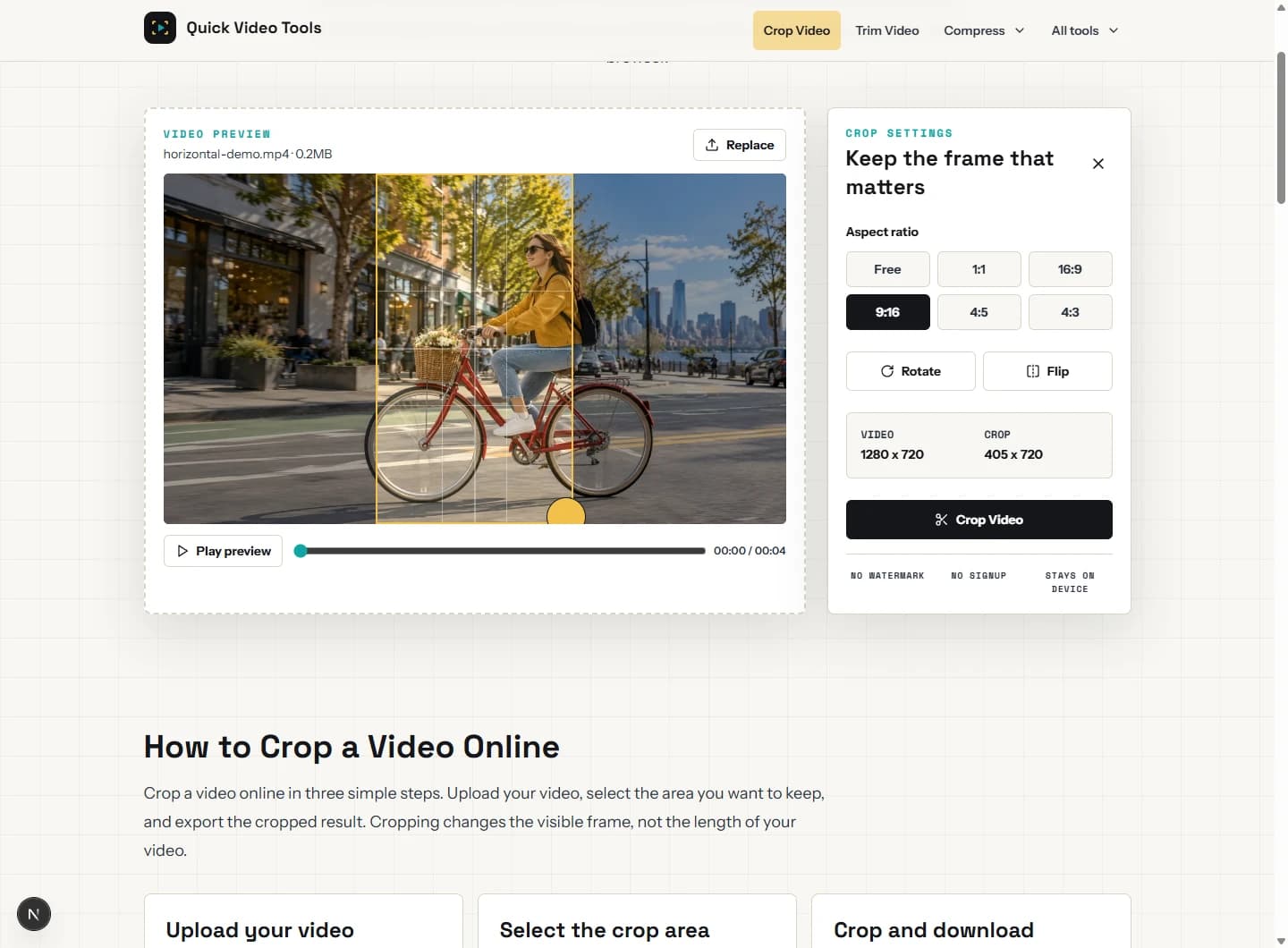The height and width of the screenshot is (948, 1288).
Task: Click the NO SIGNUP label
Action: pos(979,576)
